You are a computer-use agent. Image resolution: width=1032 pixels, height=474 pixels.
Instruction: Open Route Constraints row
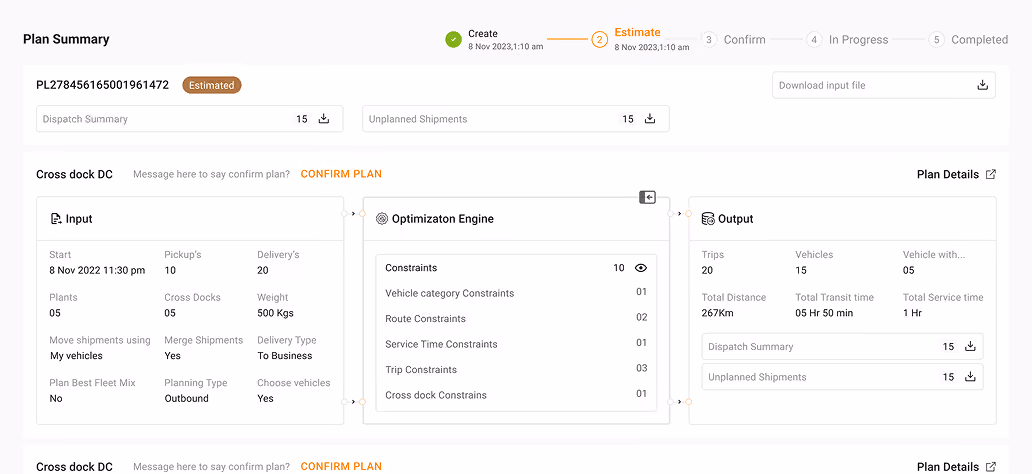pos(516,319)
